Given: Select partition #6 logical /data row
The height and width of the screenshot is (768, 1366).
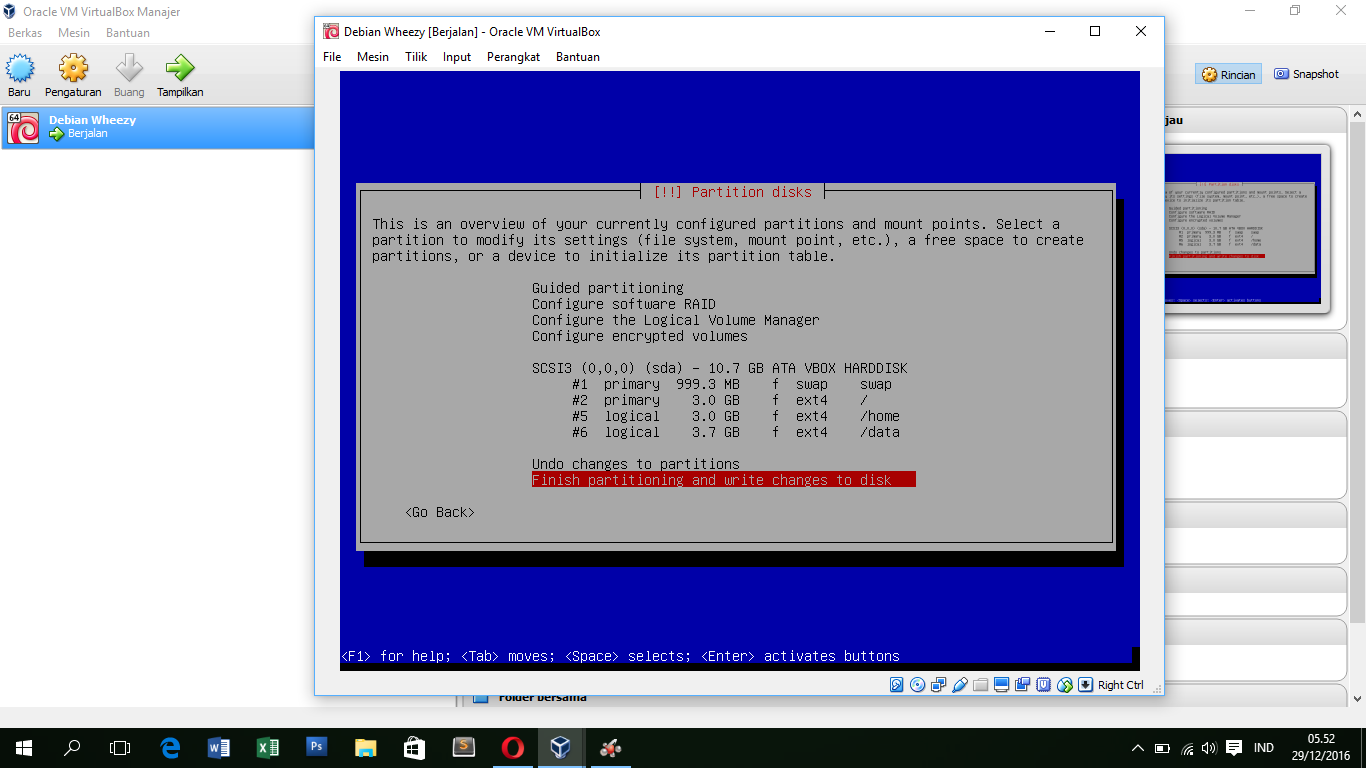Looking at the screenshot, I should (736, 432).
